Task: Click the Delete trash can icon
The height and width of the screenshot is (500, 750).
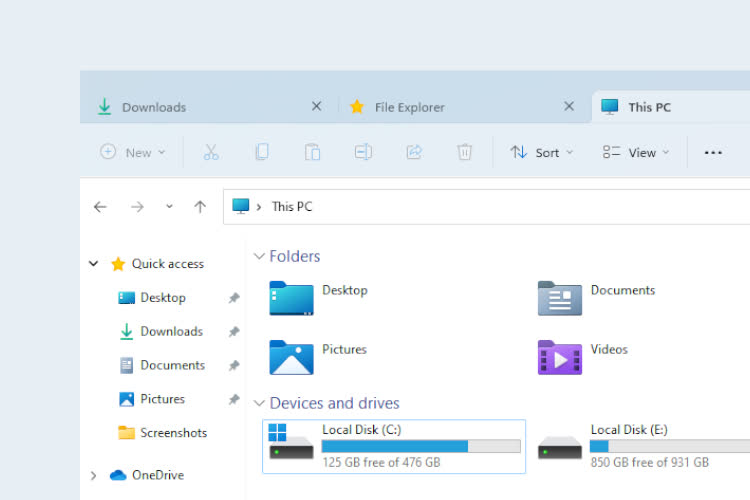Action: tap(464, 152)
